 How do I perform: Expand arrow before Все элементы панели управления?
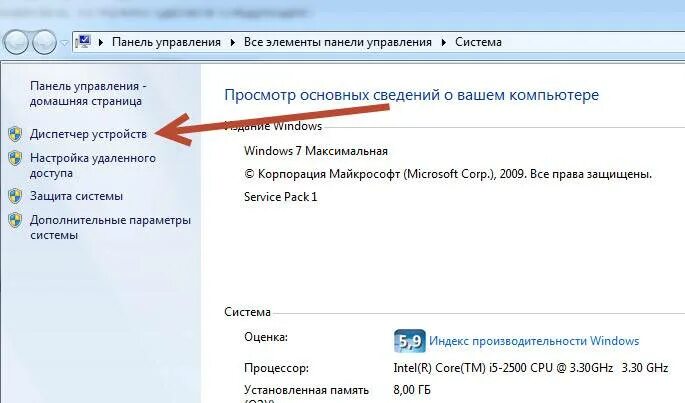tap(232, 42)
